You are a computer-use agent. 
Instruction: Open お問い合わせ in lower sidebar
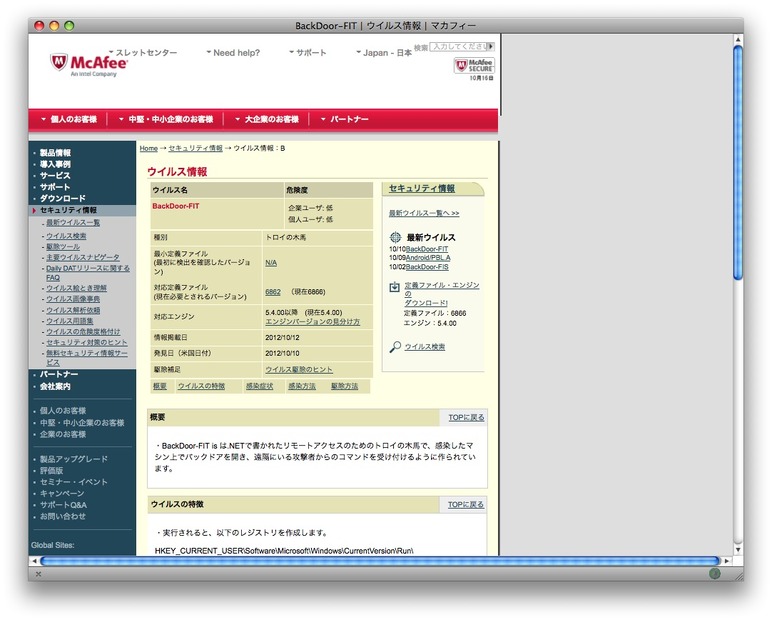click(63, 517)
